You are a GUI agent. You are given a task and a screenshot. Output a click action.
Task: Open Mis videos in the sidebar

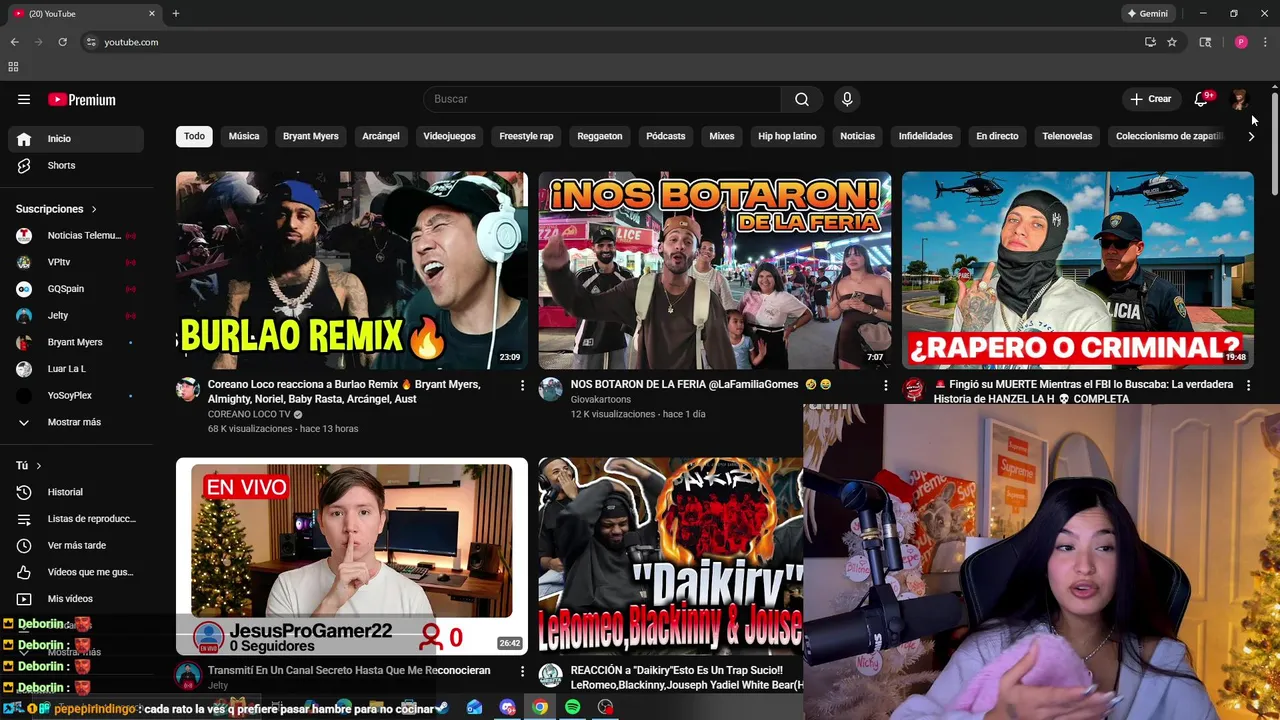coord(76,599)
